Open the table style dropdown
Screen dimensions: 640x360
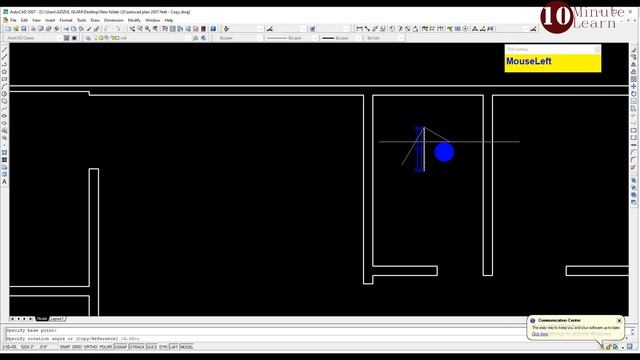coord(333,29)
